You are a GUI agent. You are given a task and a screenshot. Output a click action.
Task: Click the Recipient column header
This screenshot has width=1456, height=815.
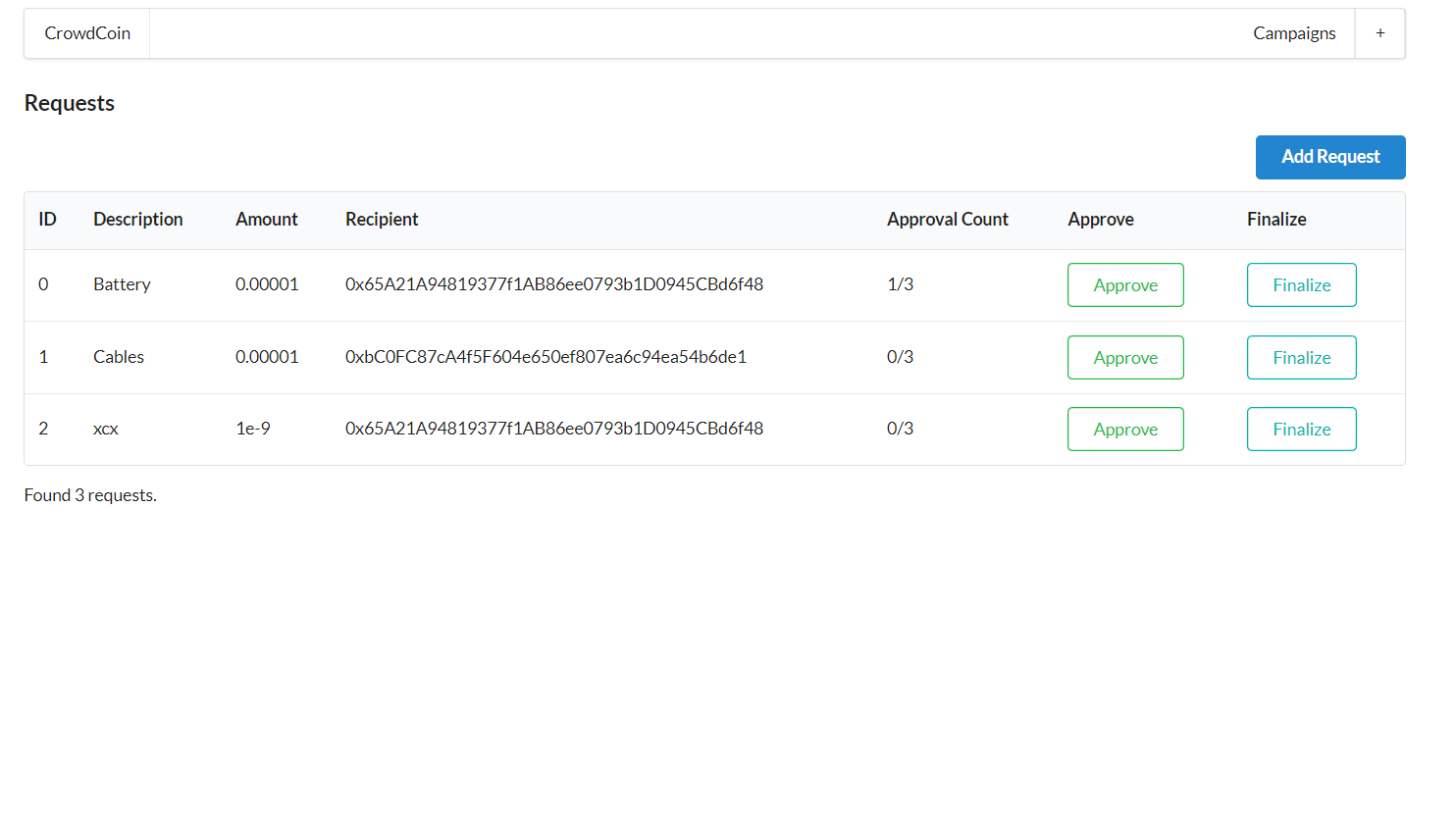point(382,220)
